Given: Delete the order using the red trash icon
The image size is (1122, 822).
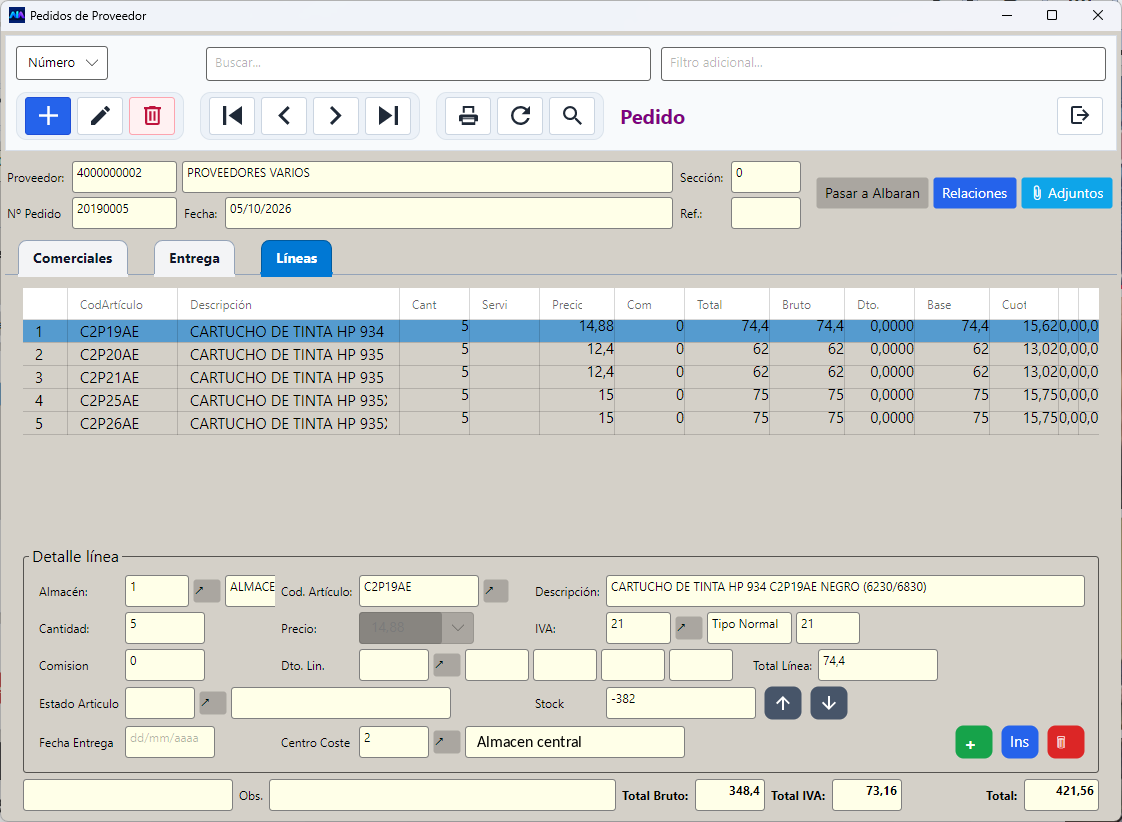Looking at the screenshot, I should (x=152, y=116).
